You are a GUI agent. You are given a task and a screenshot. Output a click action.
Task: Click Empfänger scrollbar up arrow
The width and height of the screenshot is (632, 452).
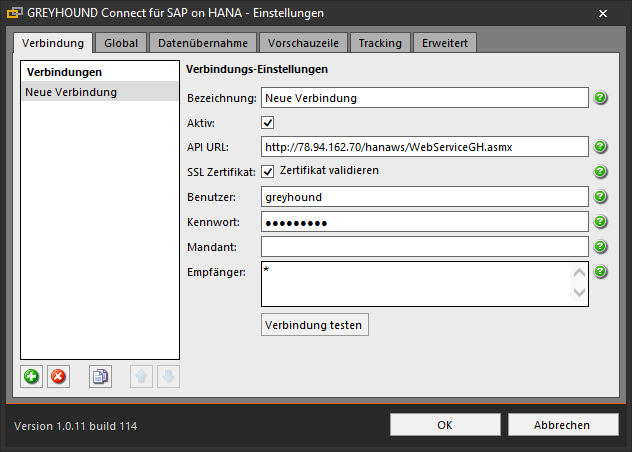tap(579, 273)
